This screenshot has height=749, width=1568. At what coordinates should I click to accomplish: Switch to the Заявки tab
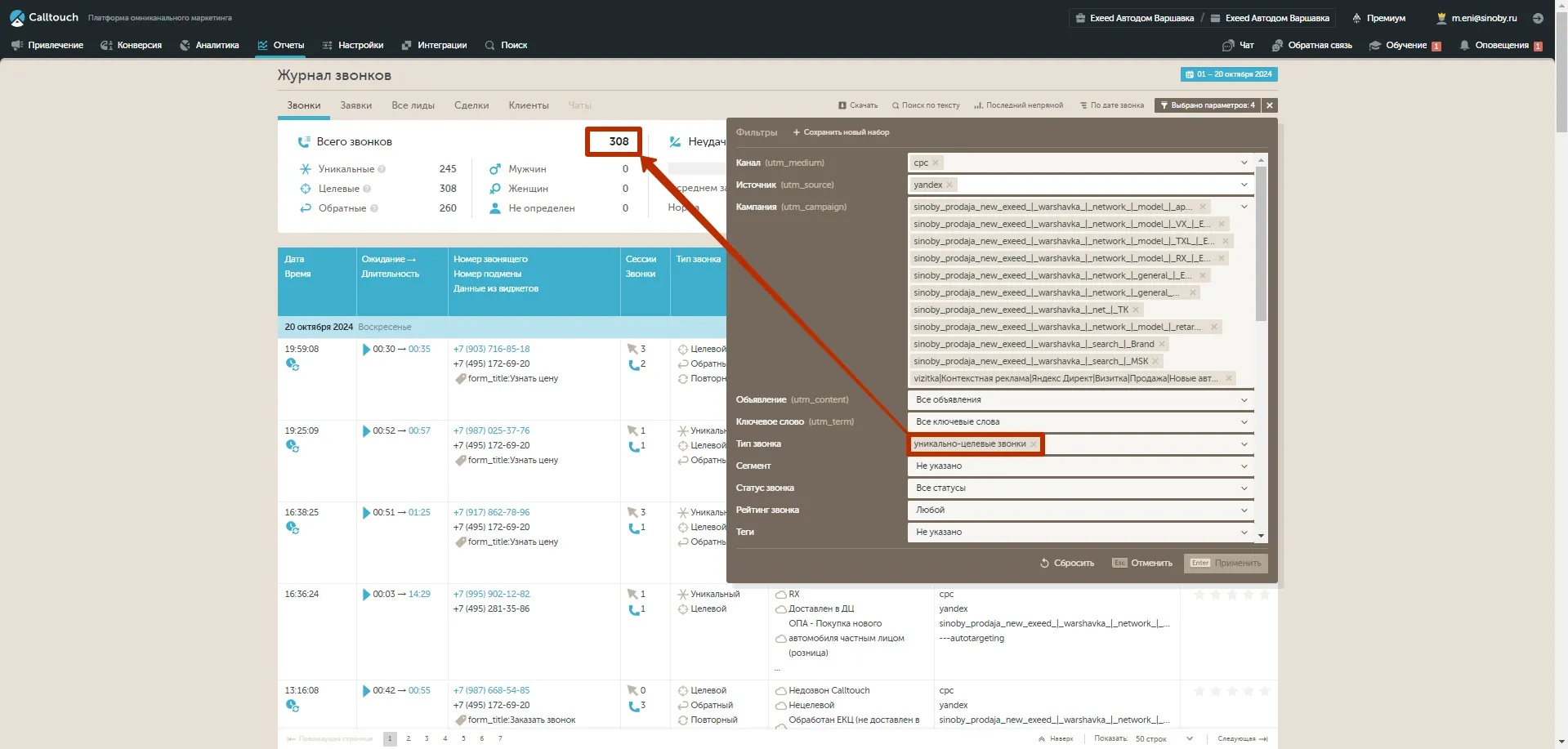tap(355, 105)
